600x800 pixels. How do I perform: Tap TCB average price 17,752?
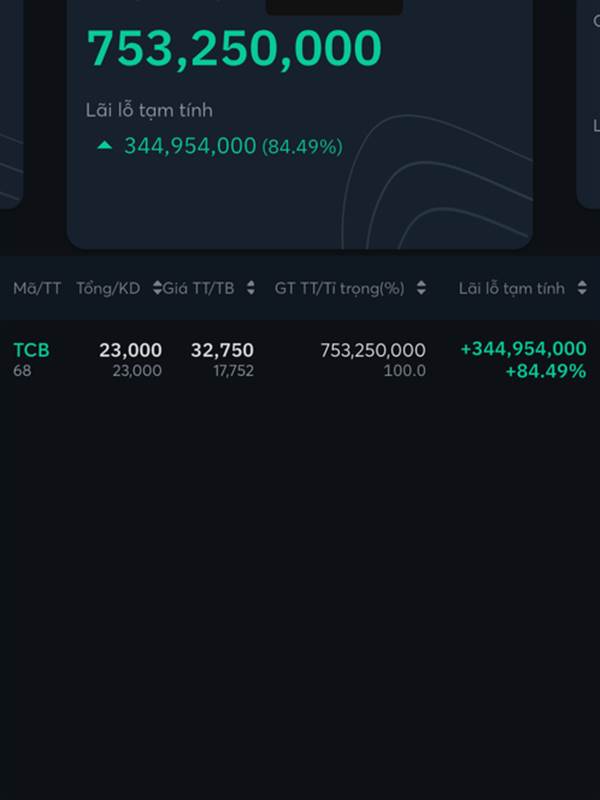coord(234,370)
